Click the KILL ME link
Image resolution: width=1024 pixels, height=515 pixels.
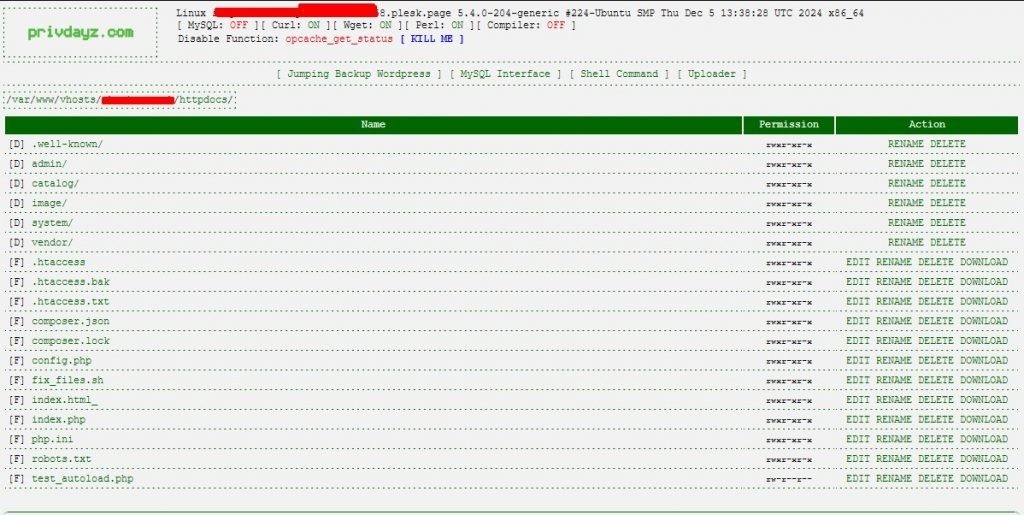432,39
